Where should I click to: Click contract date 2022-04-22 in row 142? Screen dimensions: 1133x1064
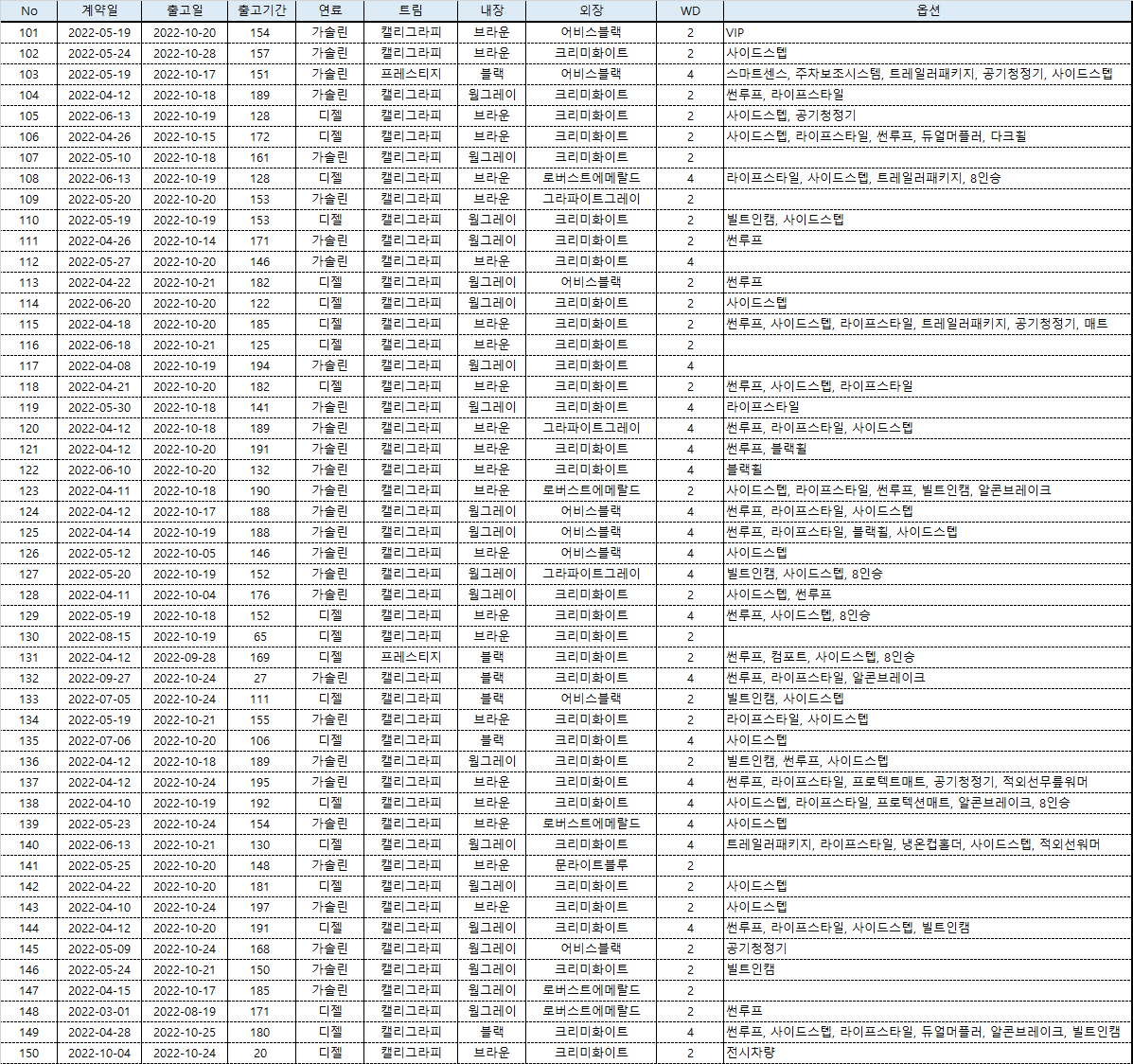pyautogui.click(x=99, y=887)
